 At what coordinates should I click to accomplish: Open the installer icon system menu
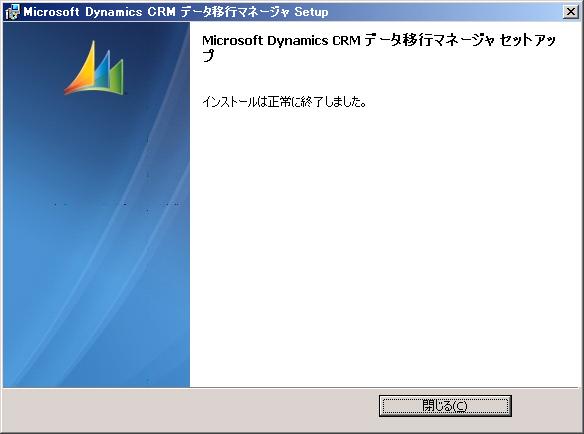pos(12,12)
